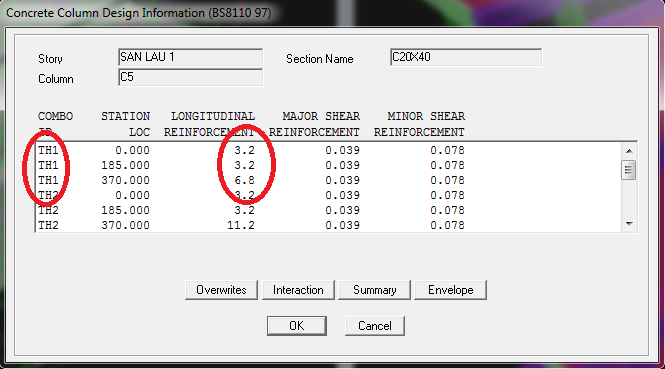
Task: Dismiss dialog with Cancel button
Action: tap(375, 326)
